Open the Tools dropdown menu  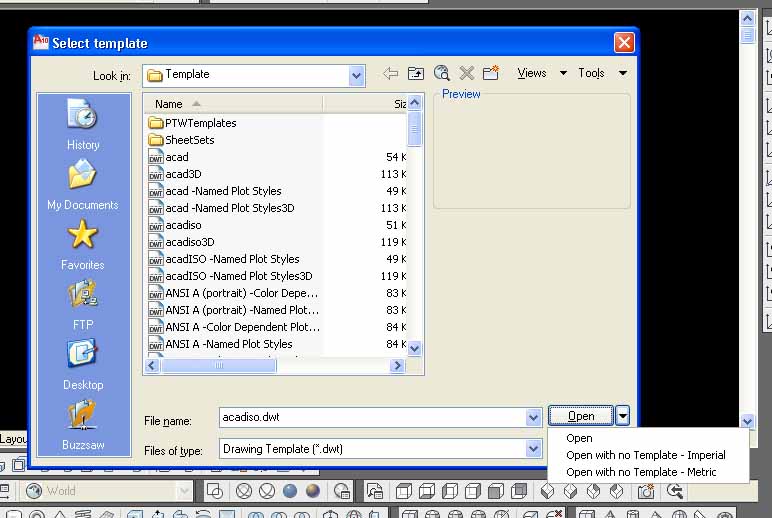click(x=603, y=73)
